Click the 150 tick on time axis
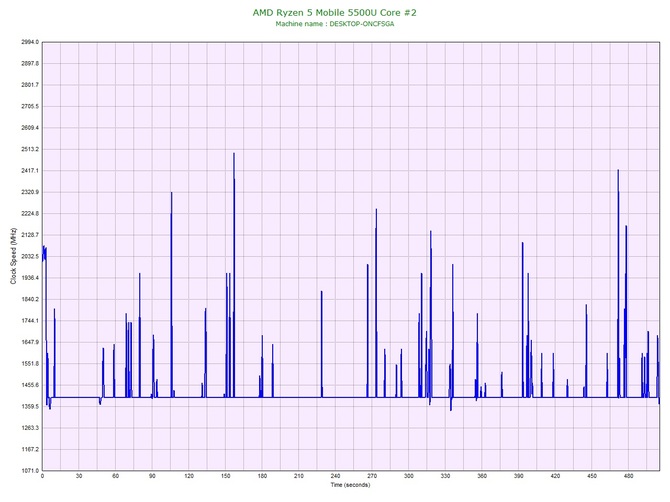Screen dimensions: 670x502 pos(226,476)
